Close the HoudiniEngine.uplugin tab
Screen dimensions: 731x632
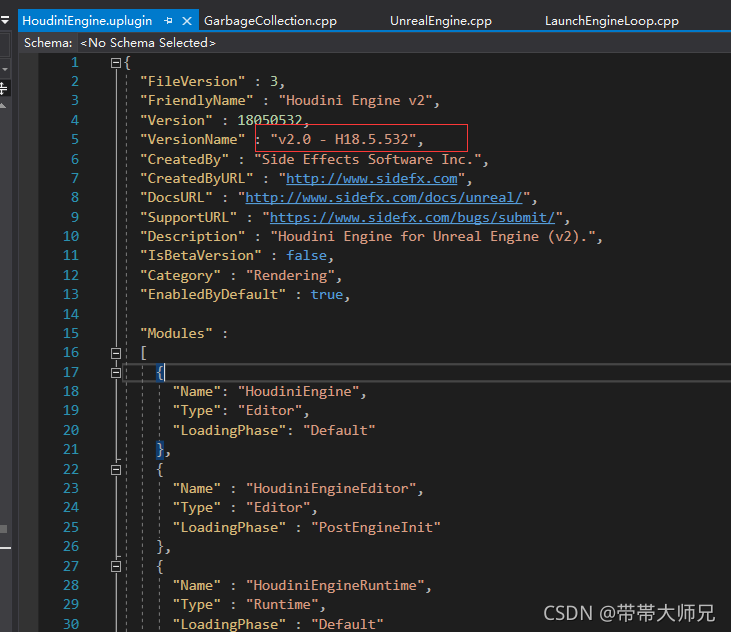(x=186, y=21)
